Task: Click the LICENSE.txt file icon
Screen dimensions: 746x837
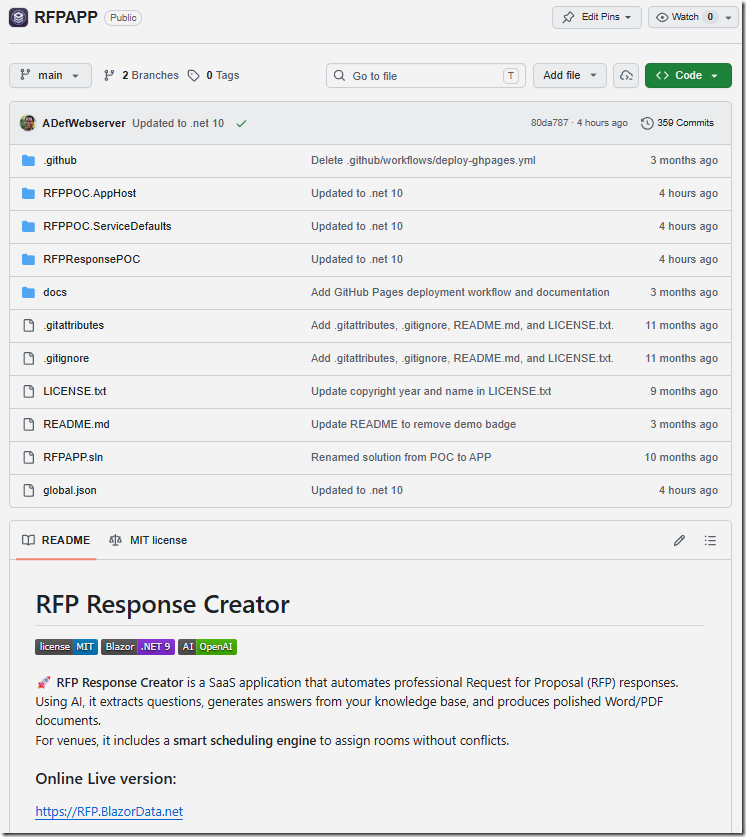Action: coord(29,391)
